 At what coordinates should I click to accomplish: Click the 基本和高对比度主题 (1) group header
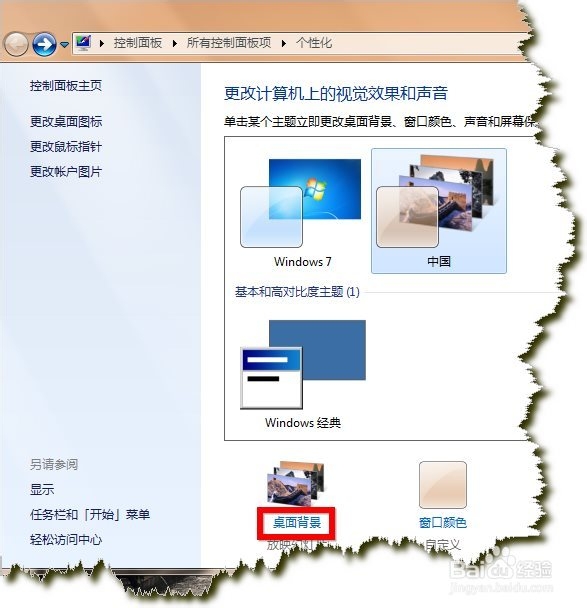(x=297, y=292)
